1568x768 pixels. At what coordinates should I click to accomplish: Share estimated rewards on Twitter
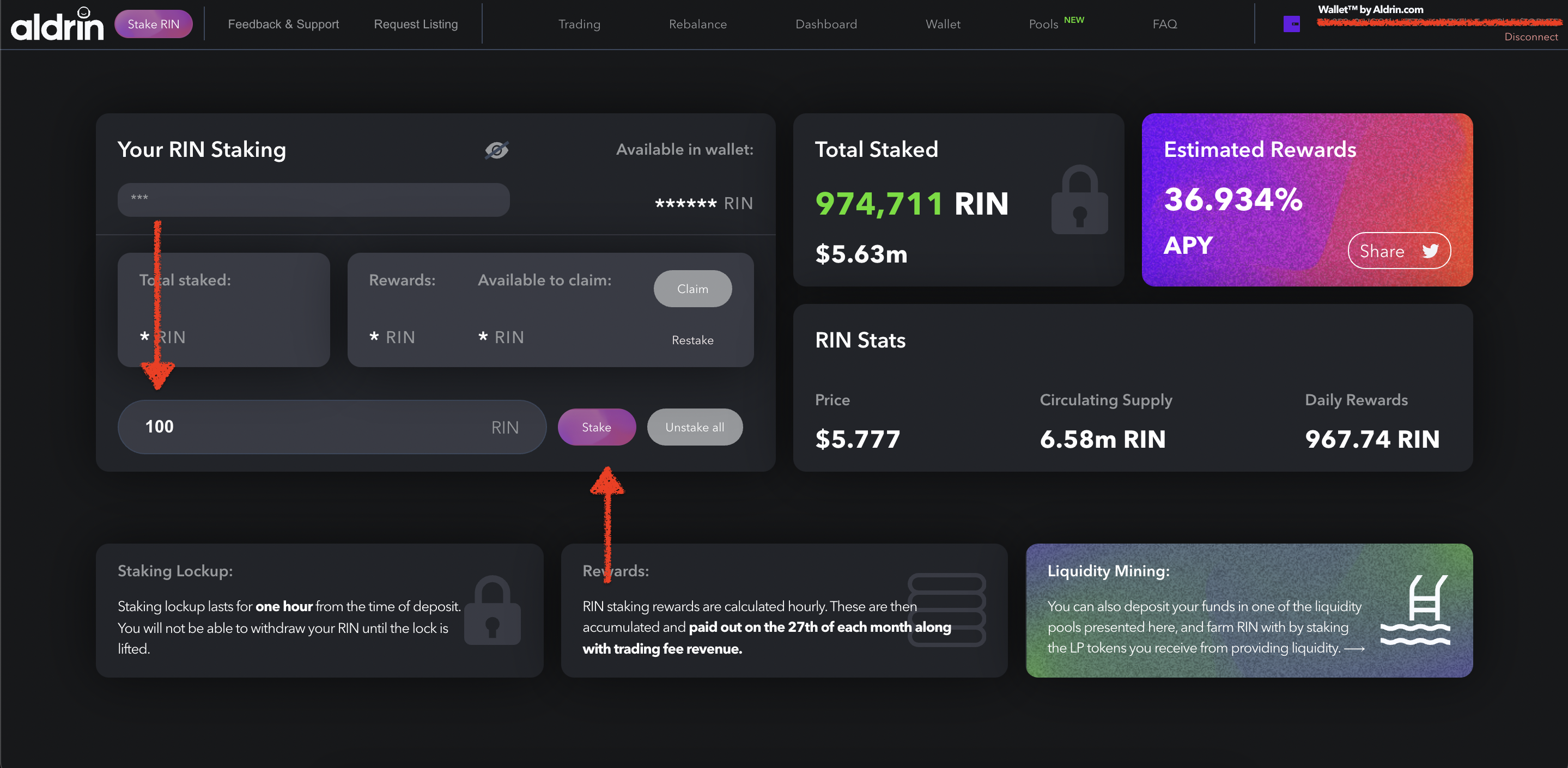(x=1400, y=251)
